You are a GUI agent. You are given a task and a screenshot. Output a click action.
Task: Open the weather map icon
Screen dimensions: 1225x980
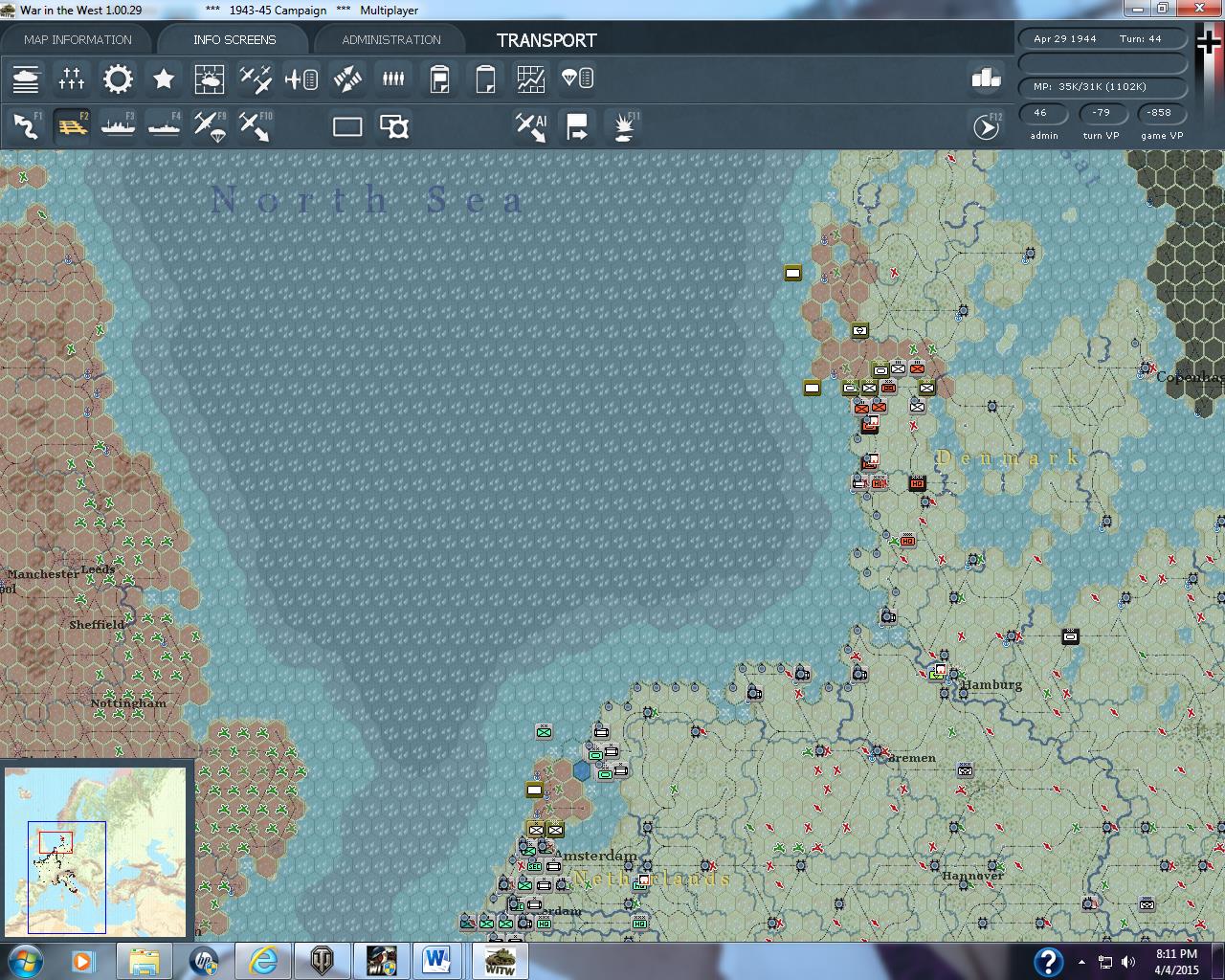point(210,78)
